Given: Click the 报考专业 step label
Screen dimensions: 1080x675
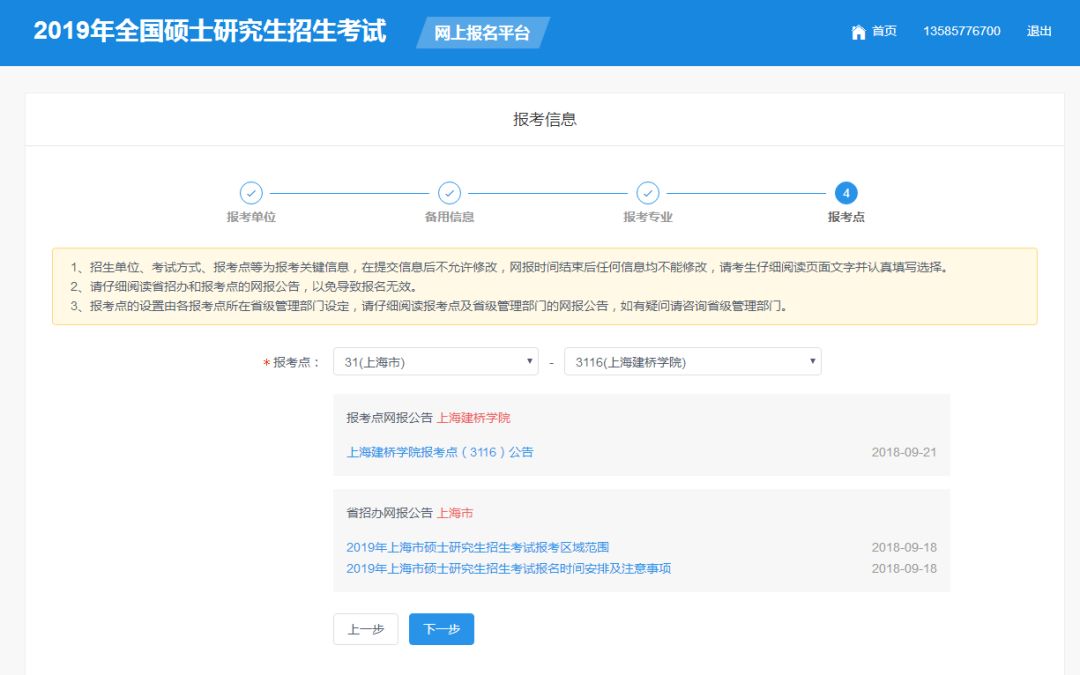Looking at the screenshot, I should (x=648, y=217).
